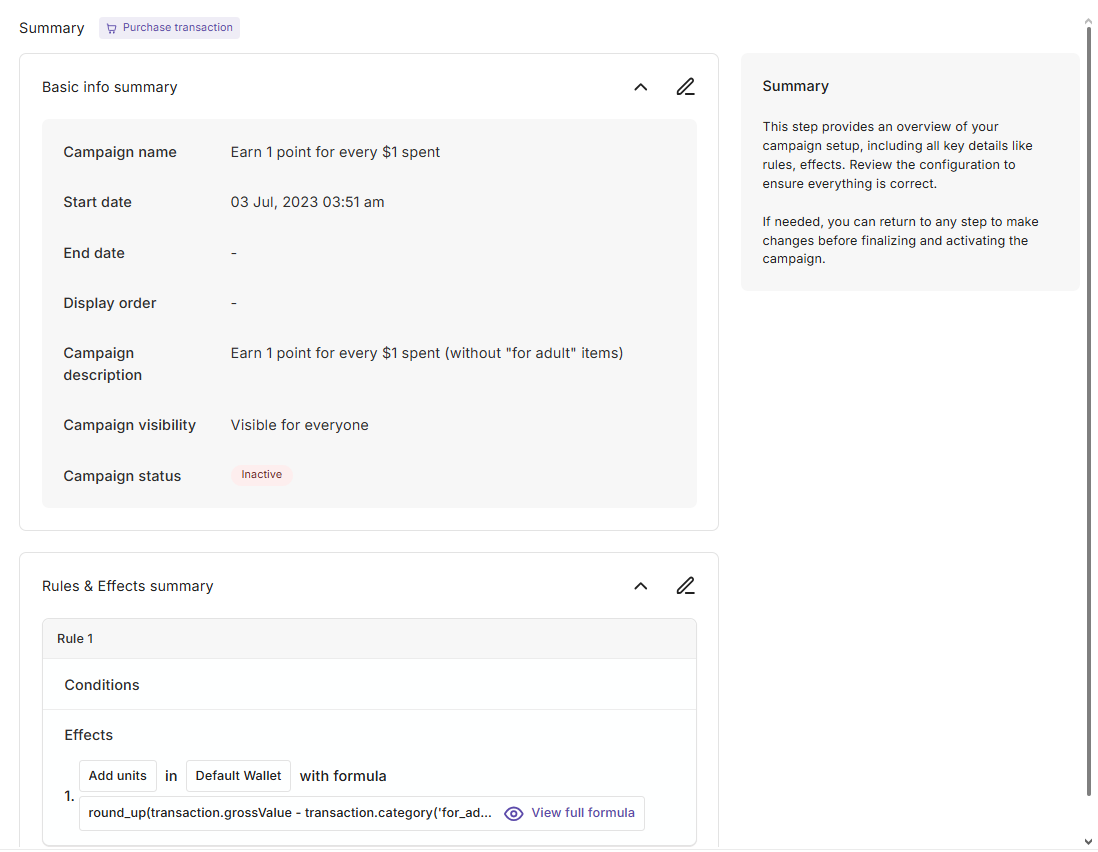Image resolution: width=1098 pixels, height=852 pixels.
Task: Click the Inactive campaign status badge
Action: coord(261,475)
